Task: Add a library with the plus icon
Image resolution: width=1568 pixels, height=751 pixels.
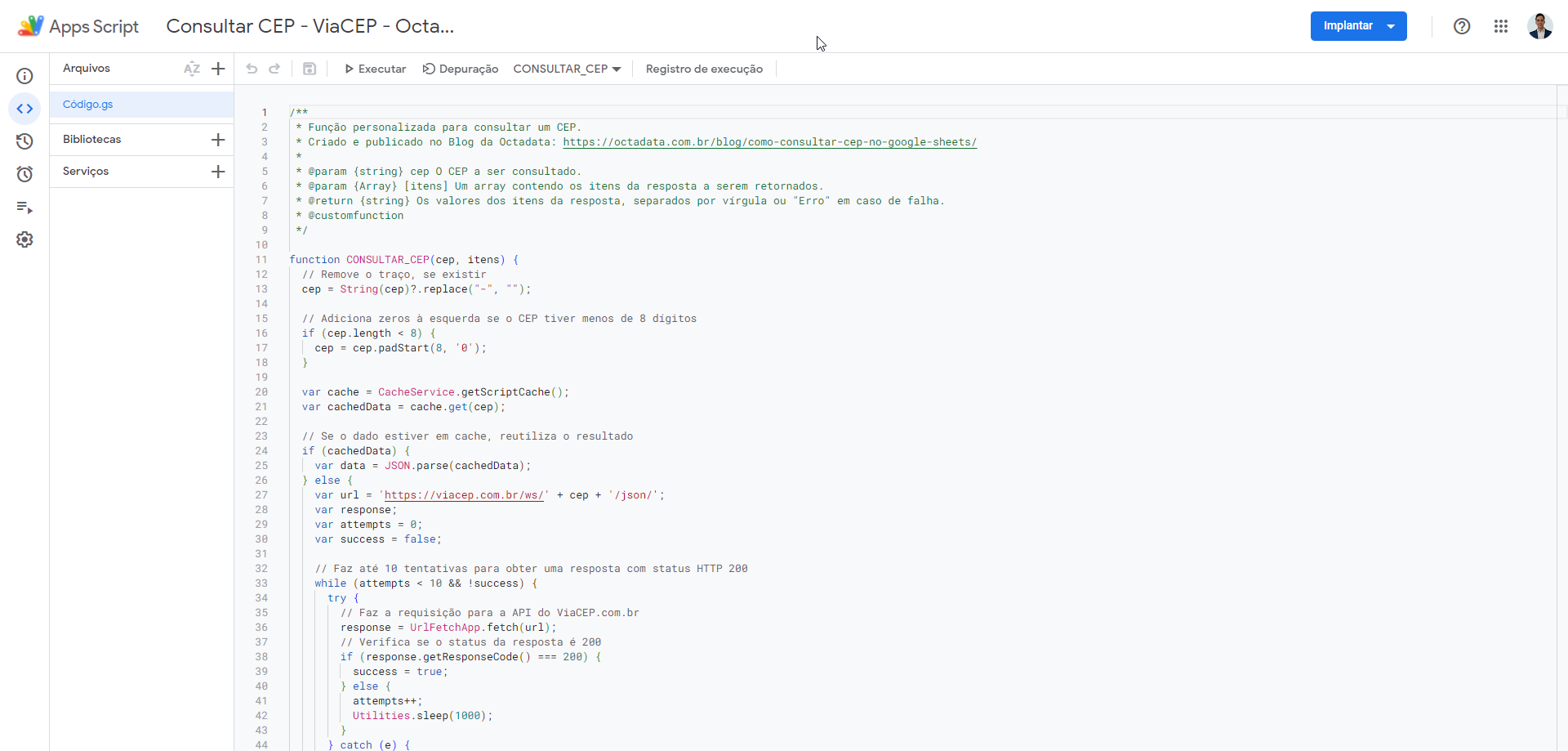Action: pyautogui.click(x=218, y=139)
